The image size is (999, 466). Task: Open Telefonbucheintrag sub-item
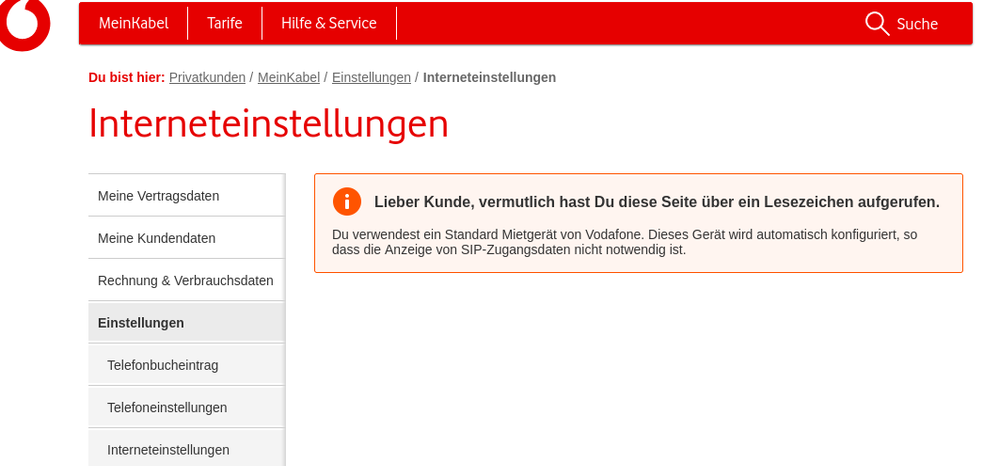(x=186, y=365)
